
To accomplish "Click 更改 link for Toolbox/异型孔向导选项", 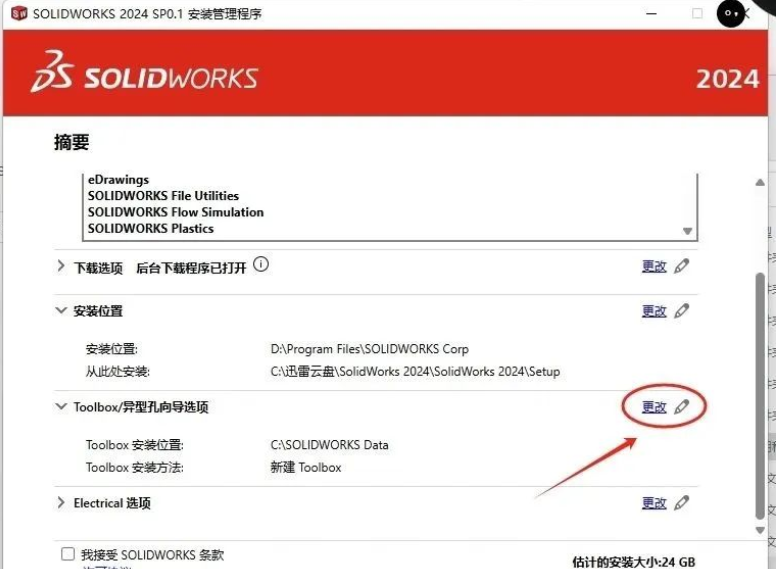I will pyautogui.click(x=654, y=407).
